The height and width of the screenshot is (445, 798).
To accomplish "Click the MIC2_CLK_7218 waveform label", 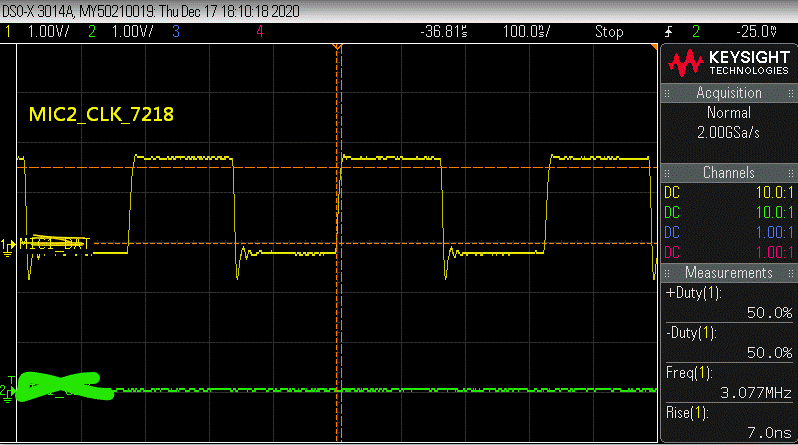I will point(101,114).
